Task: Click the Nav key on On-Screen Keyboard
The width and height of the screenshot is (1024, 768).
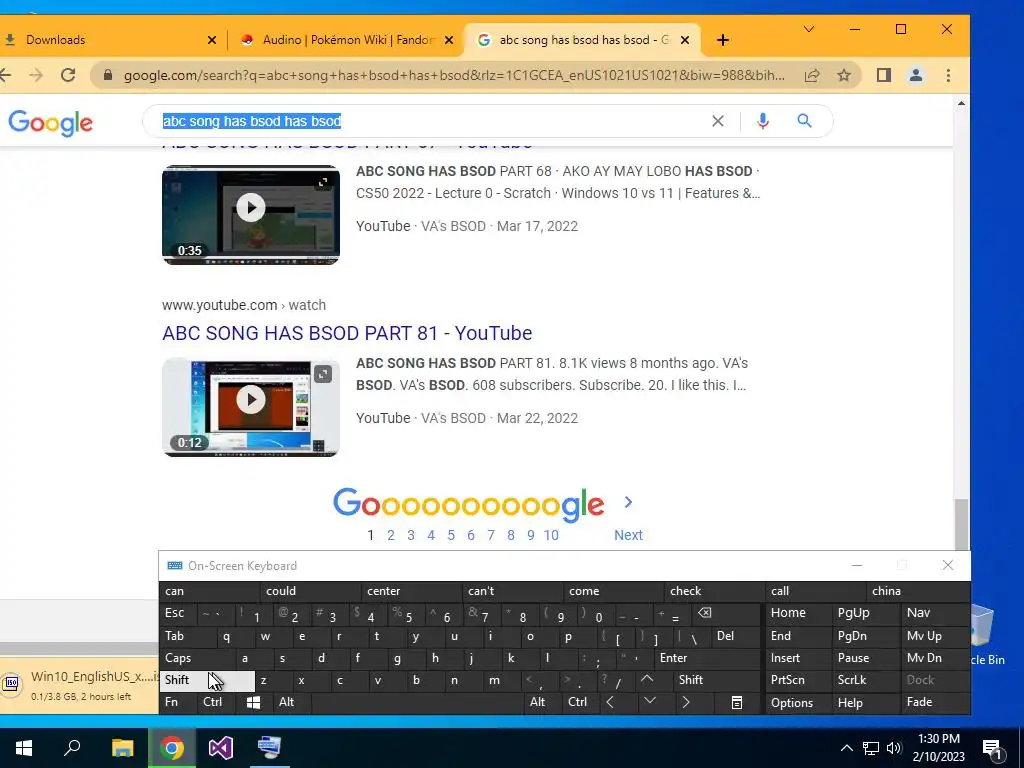Action: [936, 613]
